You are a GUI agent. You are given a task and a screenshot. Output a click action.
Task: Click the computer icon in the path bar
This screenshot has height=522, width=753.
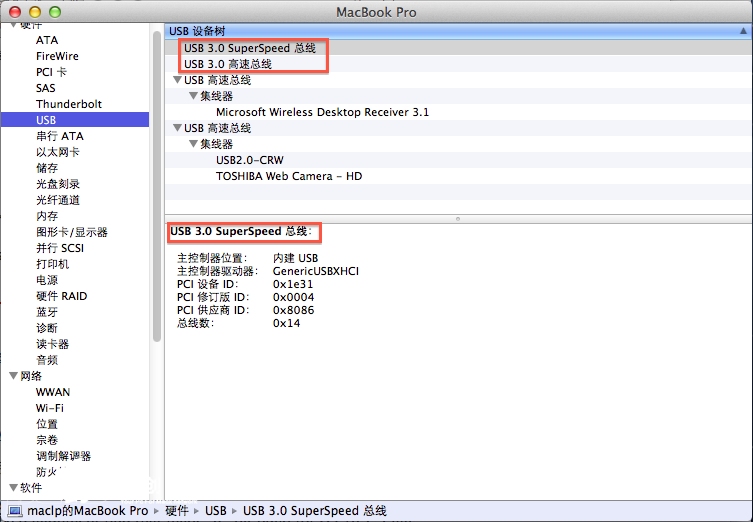point(13,511)
